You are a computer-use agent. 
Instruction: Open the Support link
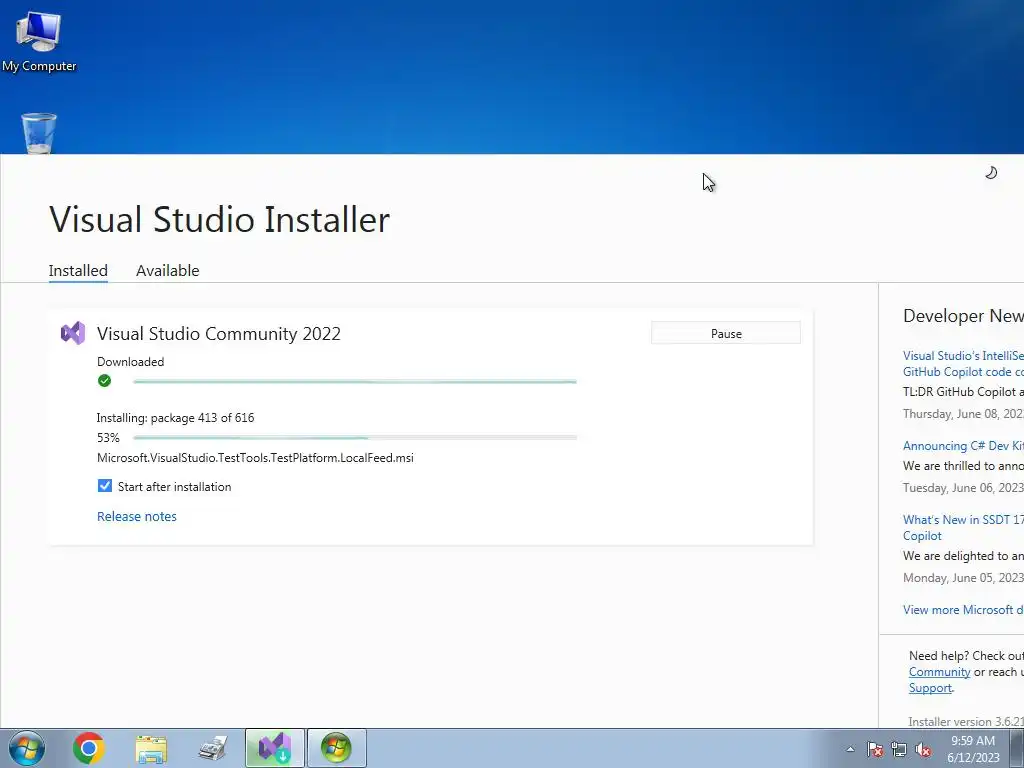tap(930, 688)
